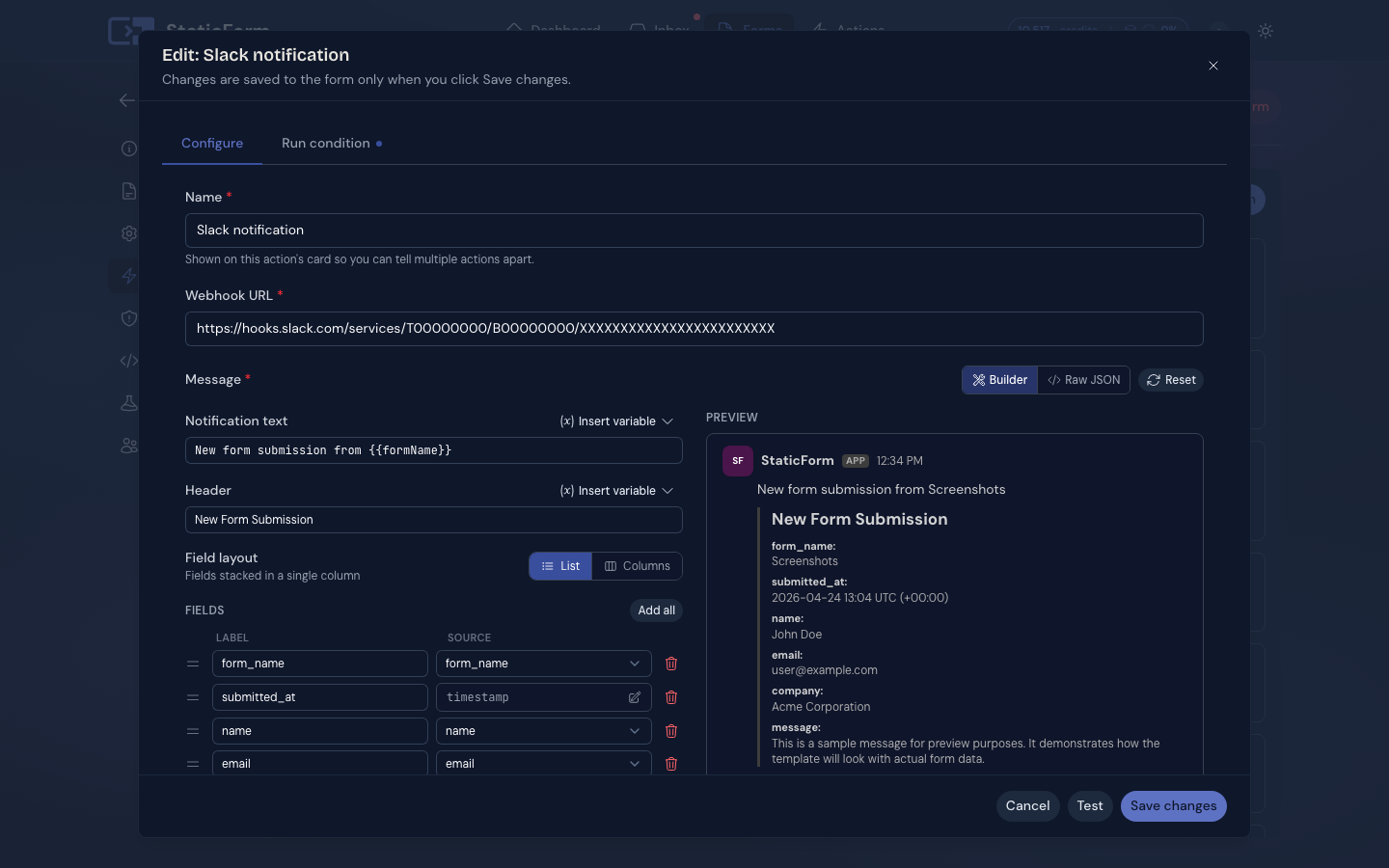Open the settings gear in the sidebar

(x=129, y=233)
